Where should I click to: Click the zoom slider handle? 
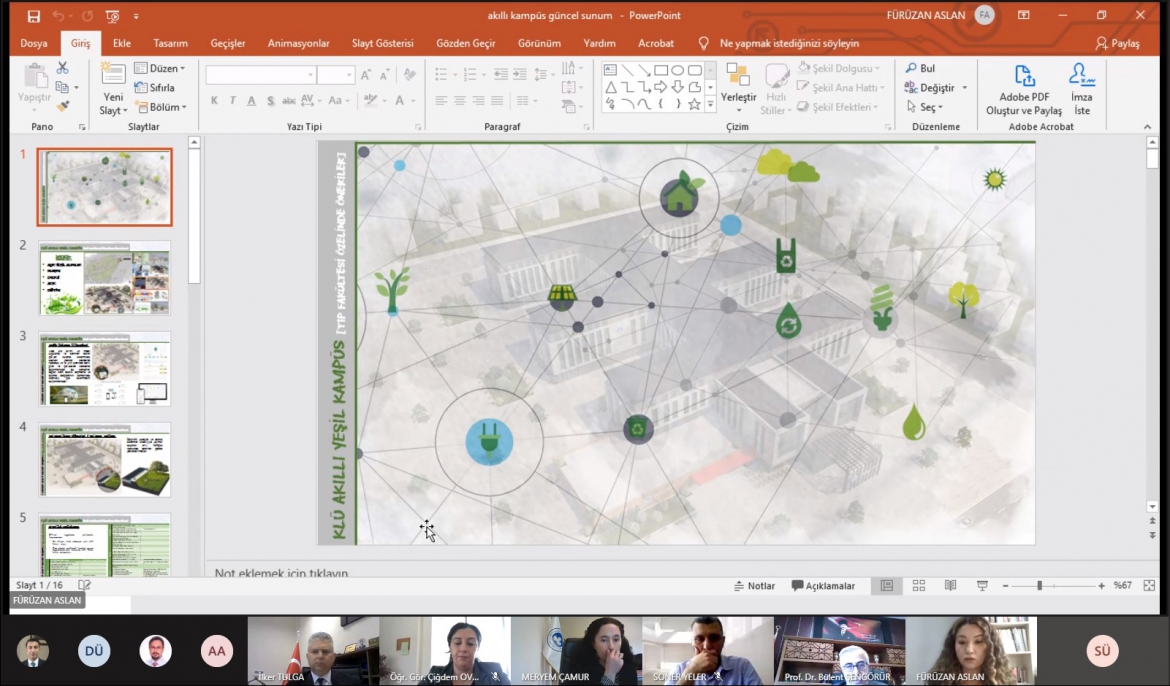(1039, 586)
